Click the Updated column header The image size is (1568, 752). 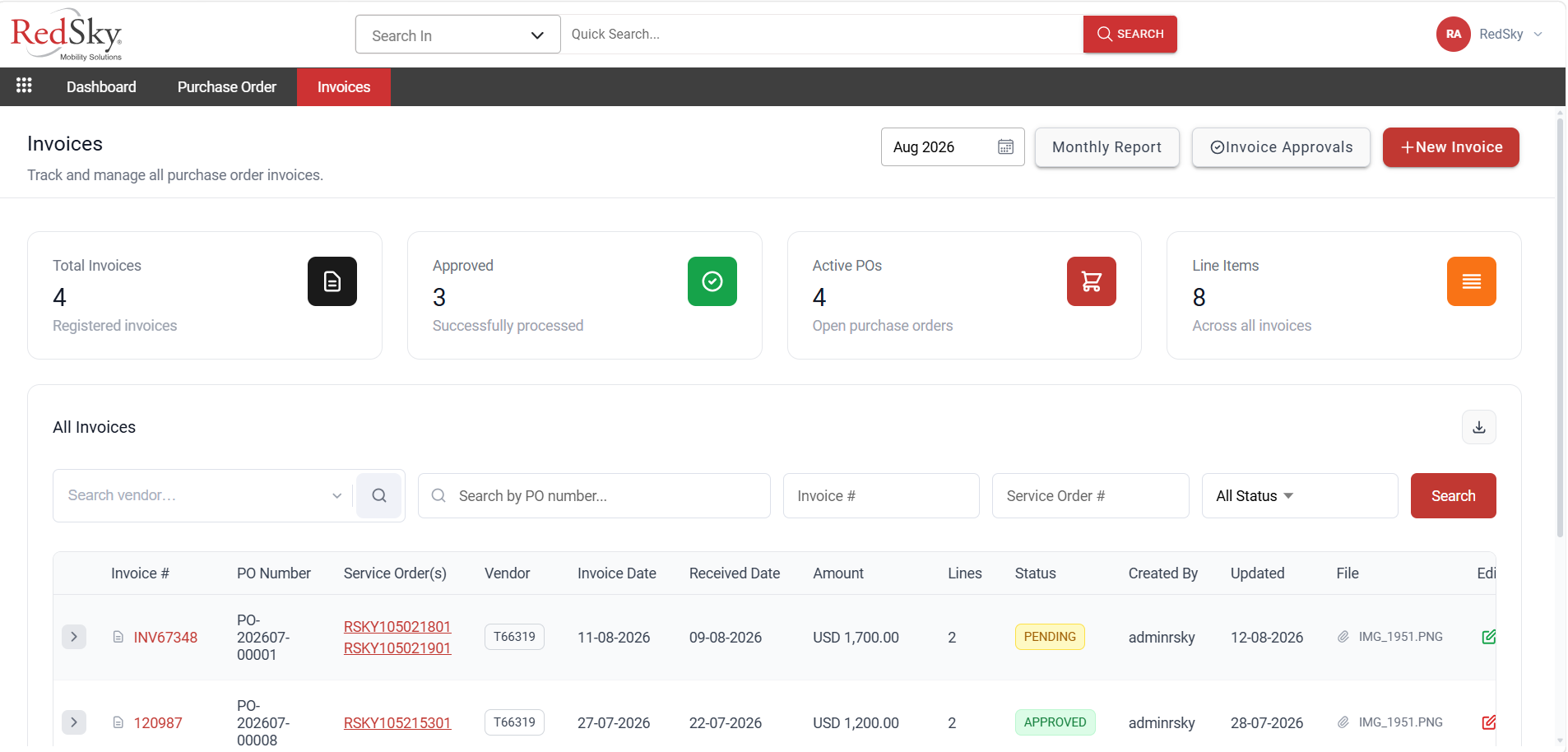[1257, 573]
